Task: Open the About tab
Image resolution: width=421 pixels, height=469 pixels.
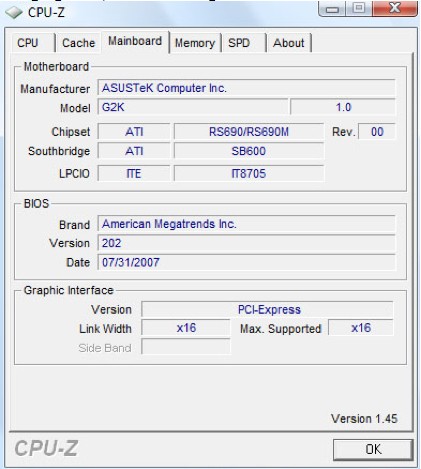Action: [289, 43]
